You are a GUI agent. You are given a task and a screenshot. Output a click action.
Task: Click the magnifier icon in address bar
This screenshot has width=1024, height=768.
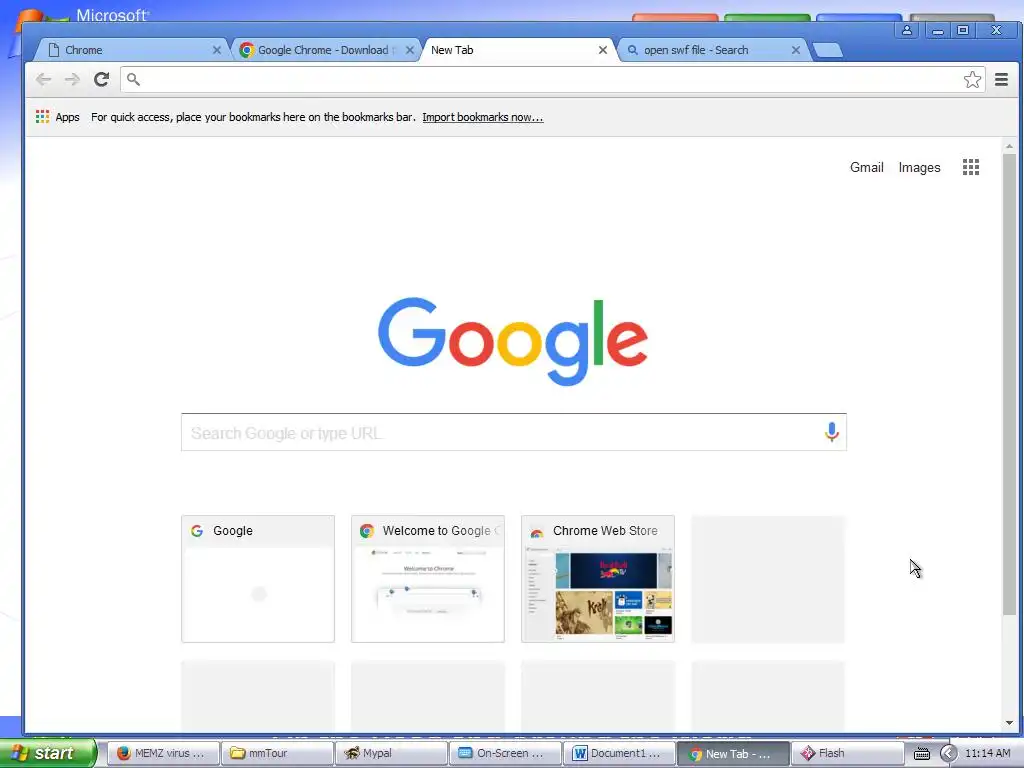pos(133,80)
